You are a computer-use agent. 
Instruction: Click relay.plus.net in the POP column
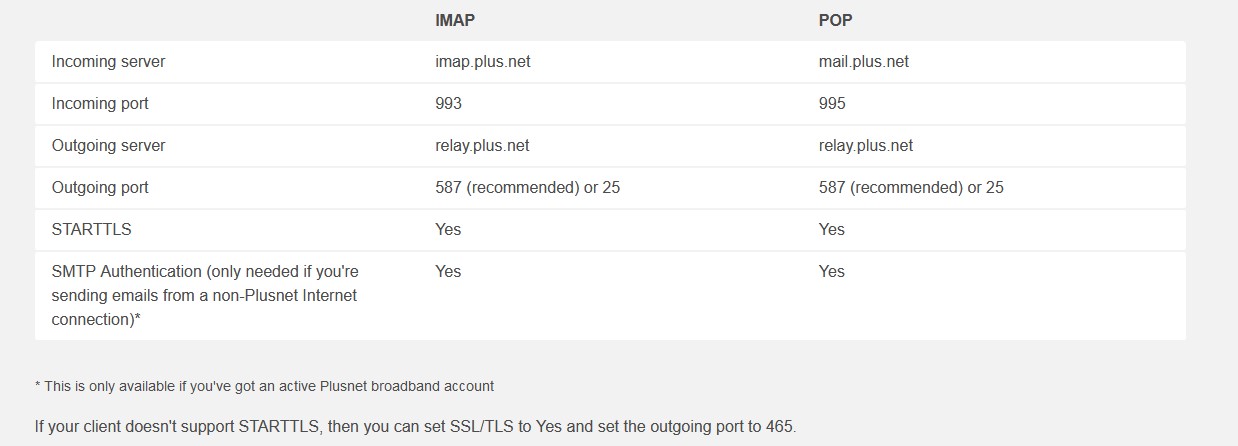pos(865,145)
